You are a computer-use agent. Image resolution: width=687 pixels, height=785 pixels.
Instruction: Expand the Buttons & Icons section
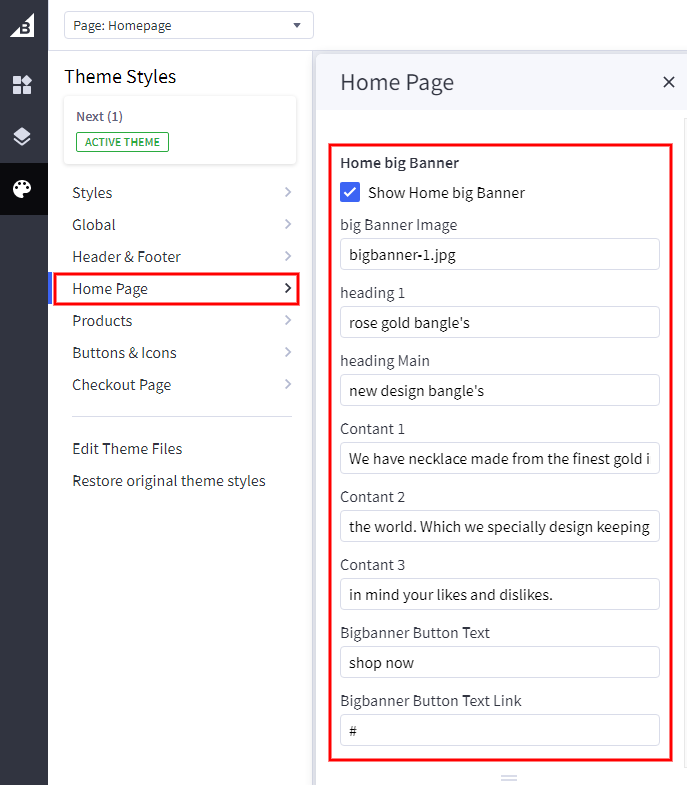coord(180,353)
